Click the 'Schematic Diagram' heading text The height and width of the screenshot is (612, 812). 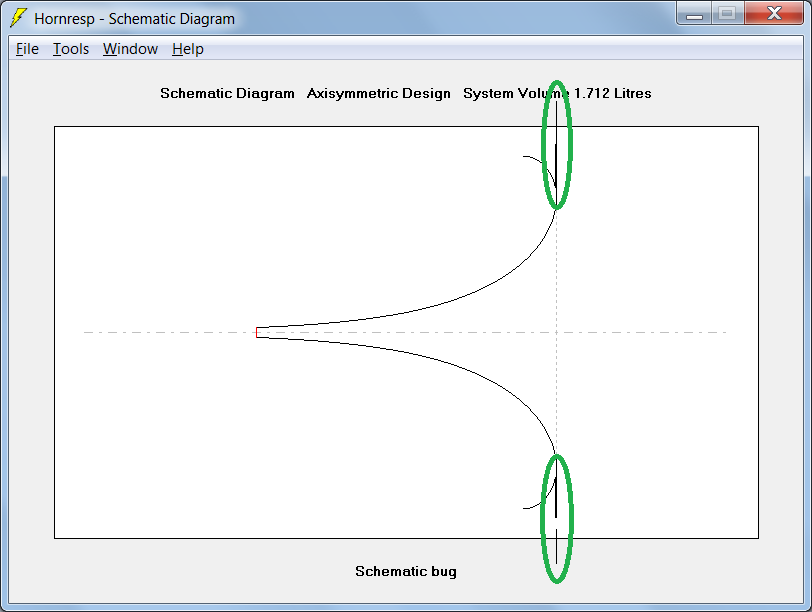pyautogui.click(x=227, y=93)
